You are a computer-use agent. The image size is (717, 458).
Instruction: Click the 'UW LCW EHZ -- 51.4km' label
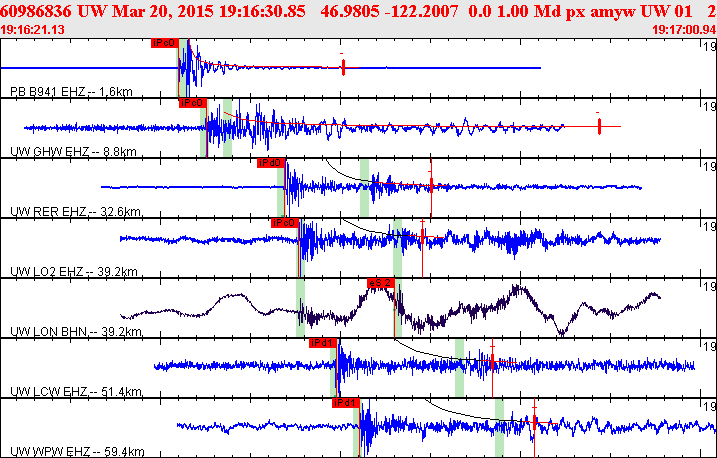76,392
